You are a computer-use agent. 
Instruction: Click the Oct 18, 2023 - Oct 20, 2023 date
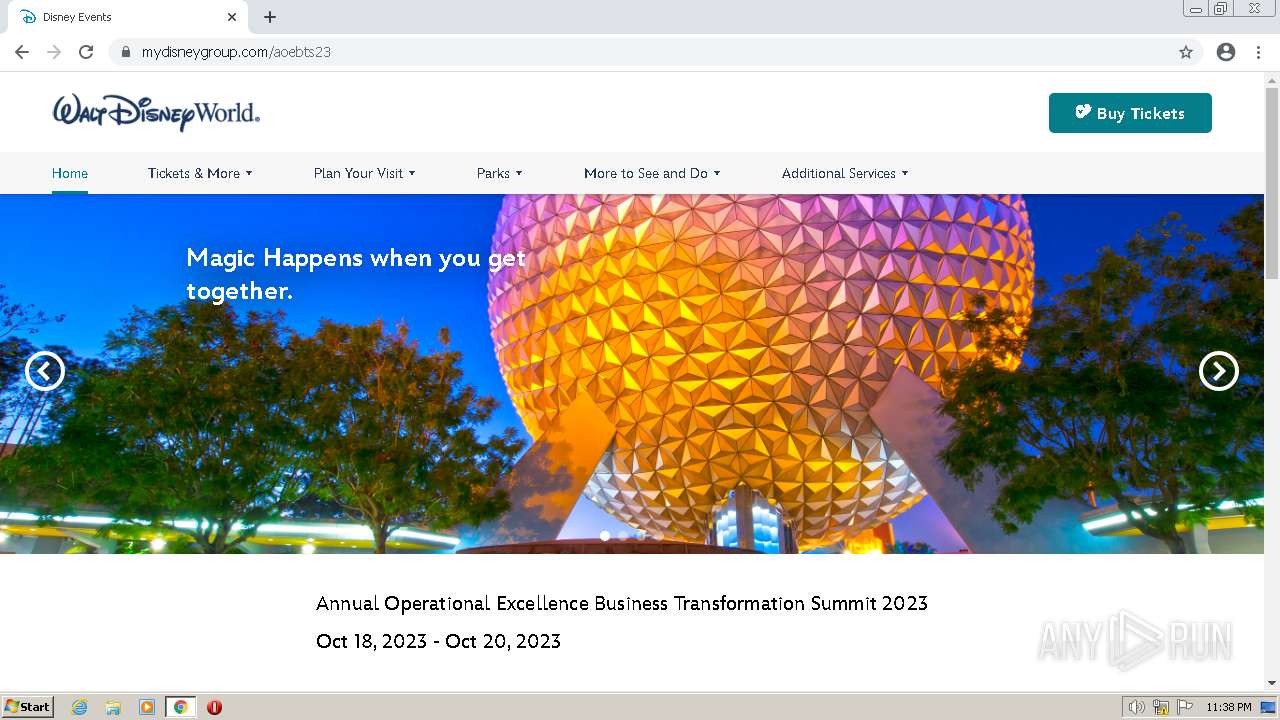tap(438, 641)
